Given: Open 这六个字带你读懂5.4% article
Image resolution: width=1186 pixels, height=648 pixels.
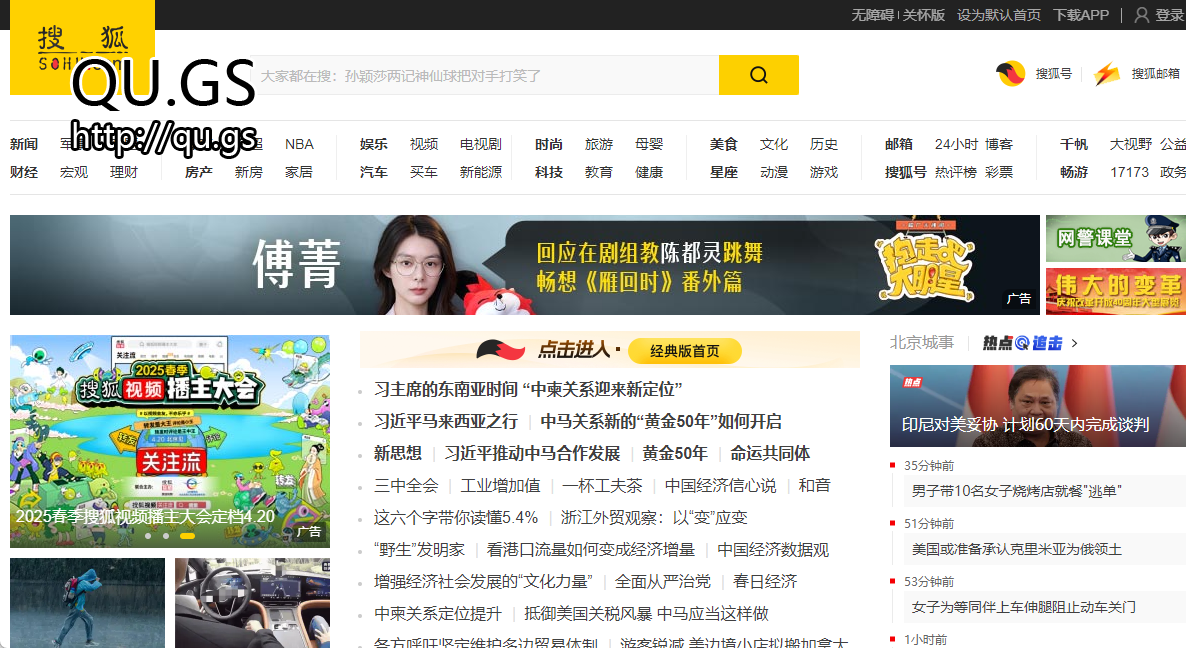Looking at the screenshot, I should 455,517.
